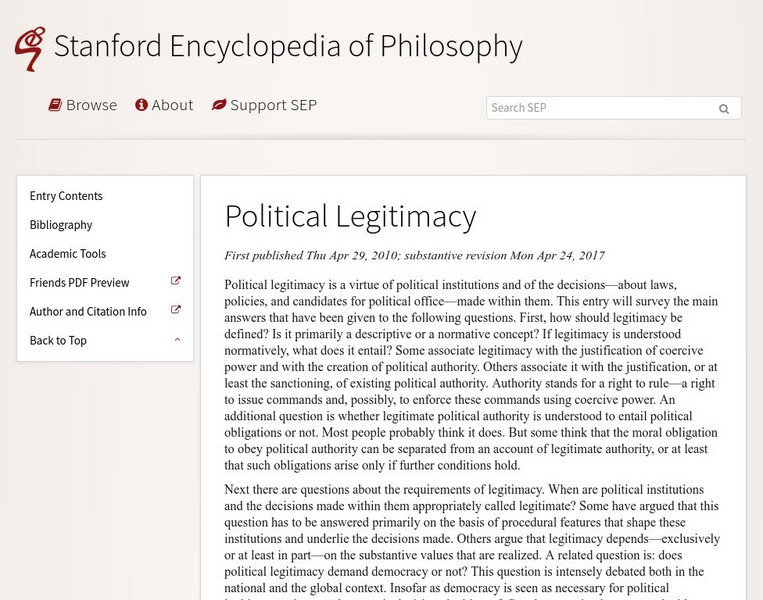Go to Entry Contents section
Image resolution: width=763 pixels, height=600 pixels.
click(66, 196)
